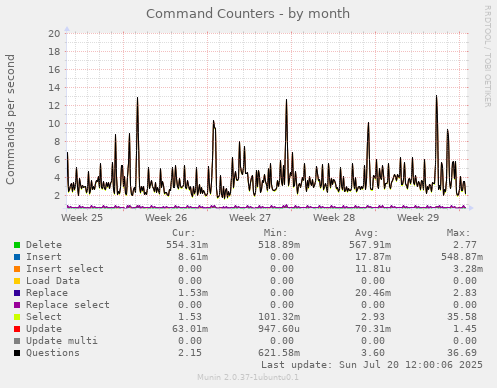This screenshot has width=497, height=388.
Task: Click the 'Week 27' axis label
Action: coord(250,218)
